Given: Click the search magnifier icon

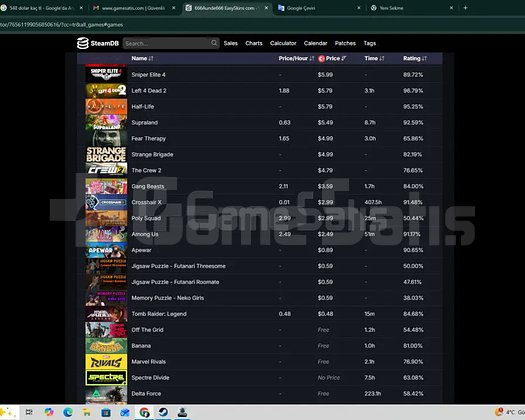Looking at the screenshot, I should 214,43.
